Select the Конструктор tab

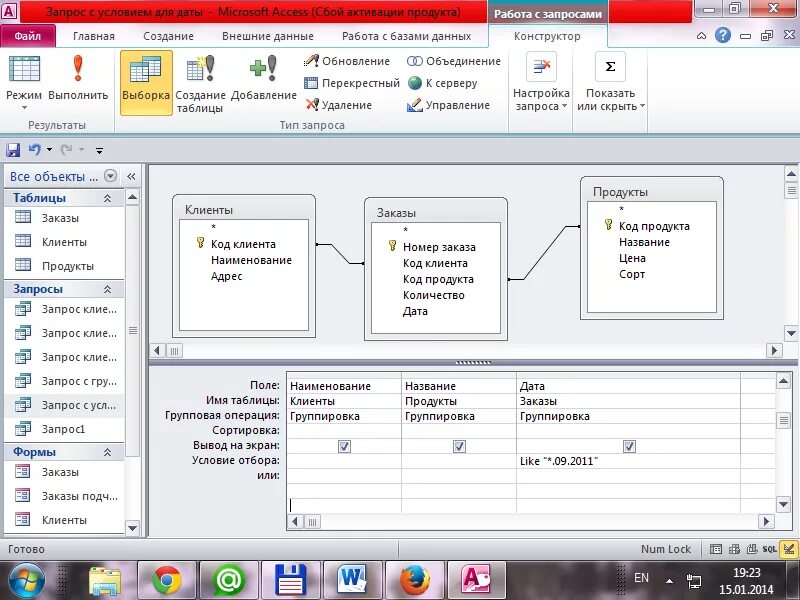(547, 36)
